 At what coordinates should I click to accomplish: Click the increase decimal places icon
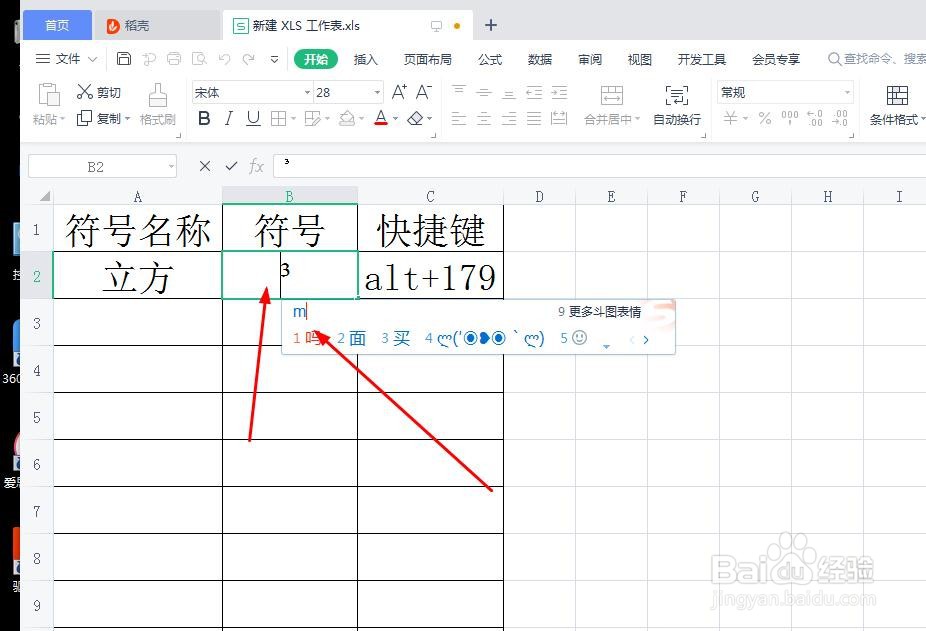(x=814, y=118)
